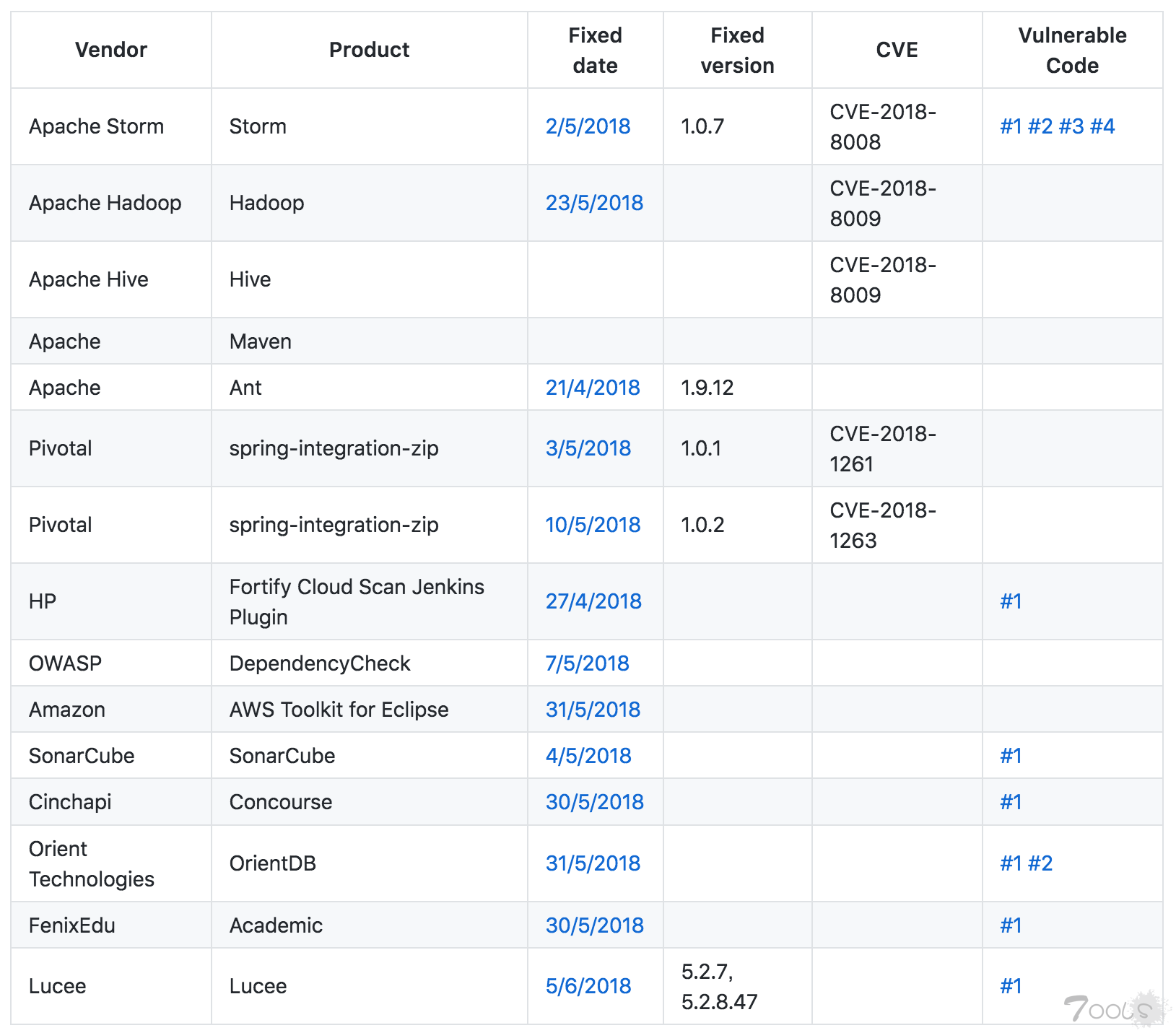Open the 2/5/2018 fixed date link for Storm

tap(588, 126)
